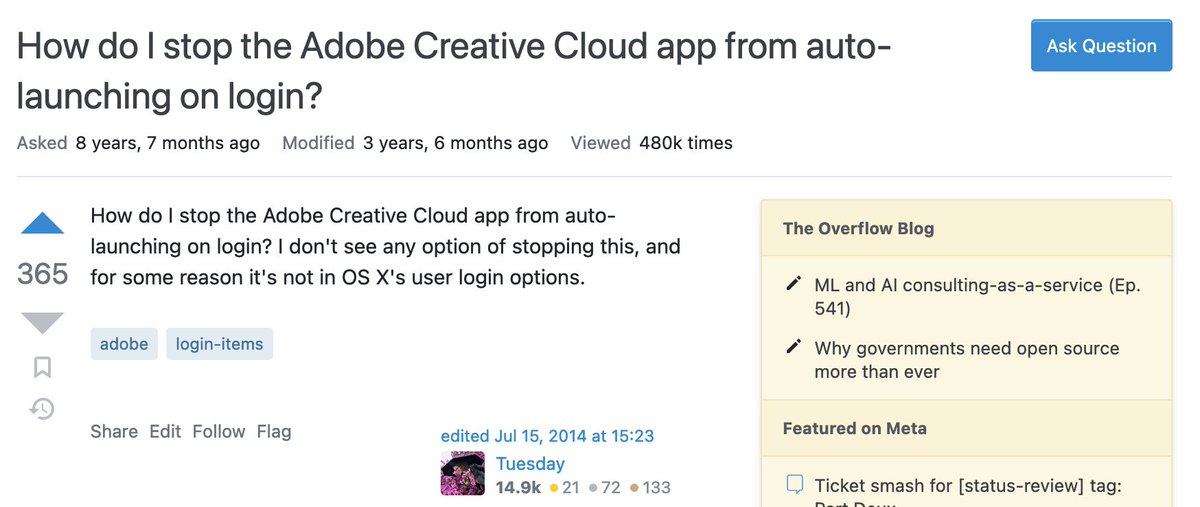Image resolution: width=1200 pixels, height=507 pixels.
Task: Click the Asked 8 years, 7 months ago text
Action: point(138,143)
